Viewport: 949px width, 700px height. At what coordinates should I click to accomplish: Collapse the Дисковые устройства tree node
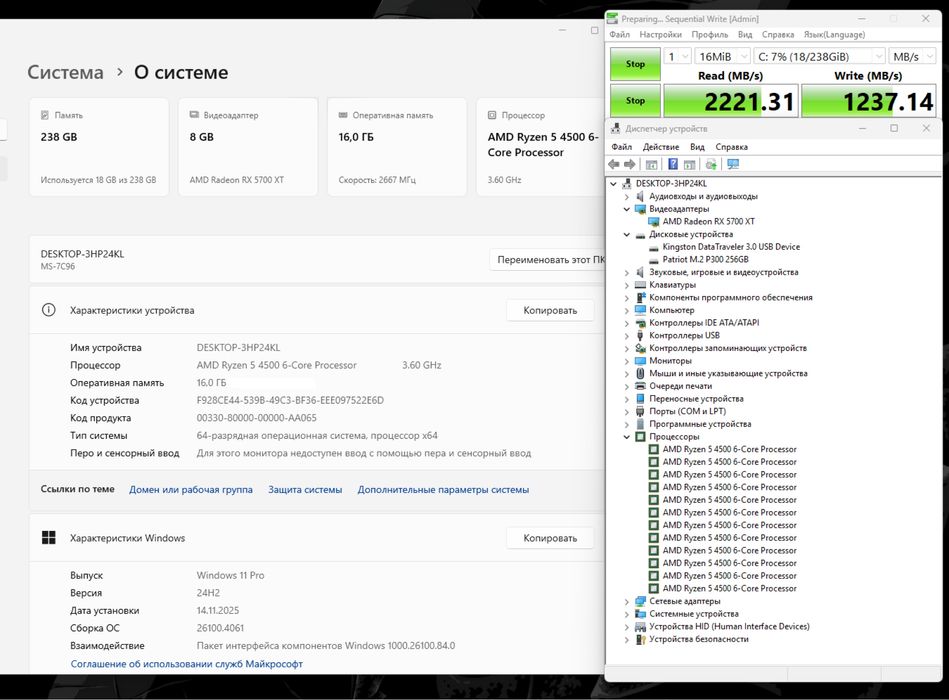pyautogui.click(x=627, y=234)
